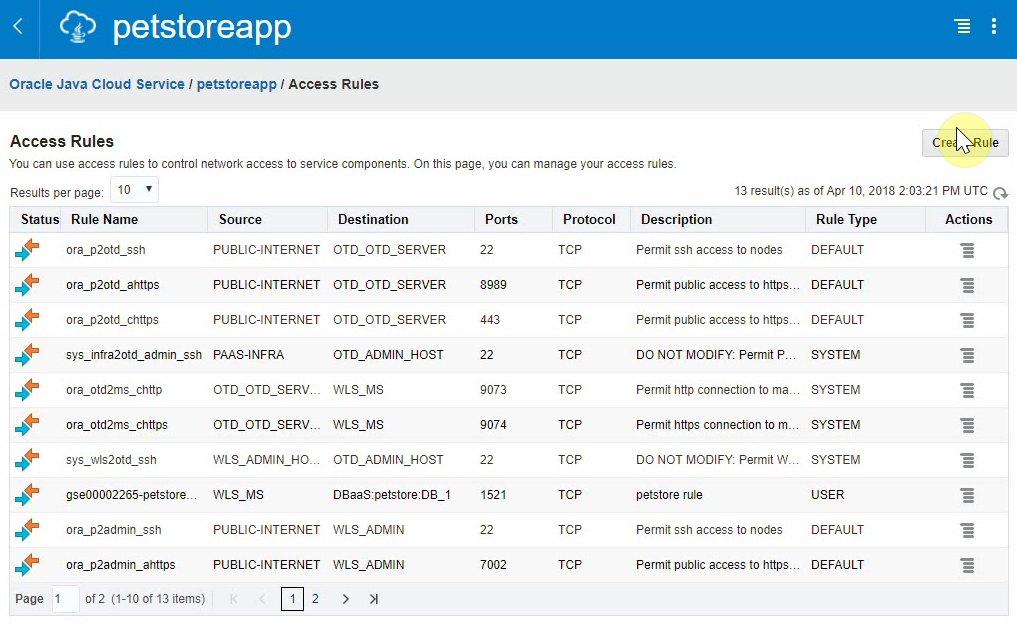Select rule name sys_wls2otd_ssh
Image resolution: width=1017 pixels, height=626 pixels.
coord(111,460)
